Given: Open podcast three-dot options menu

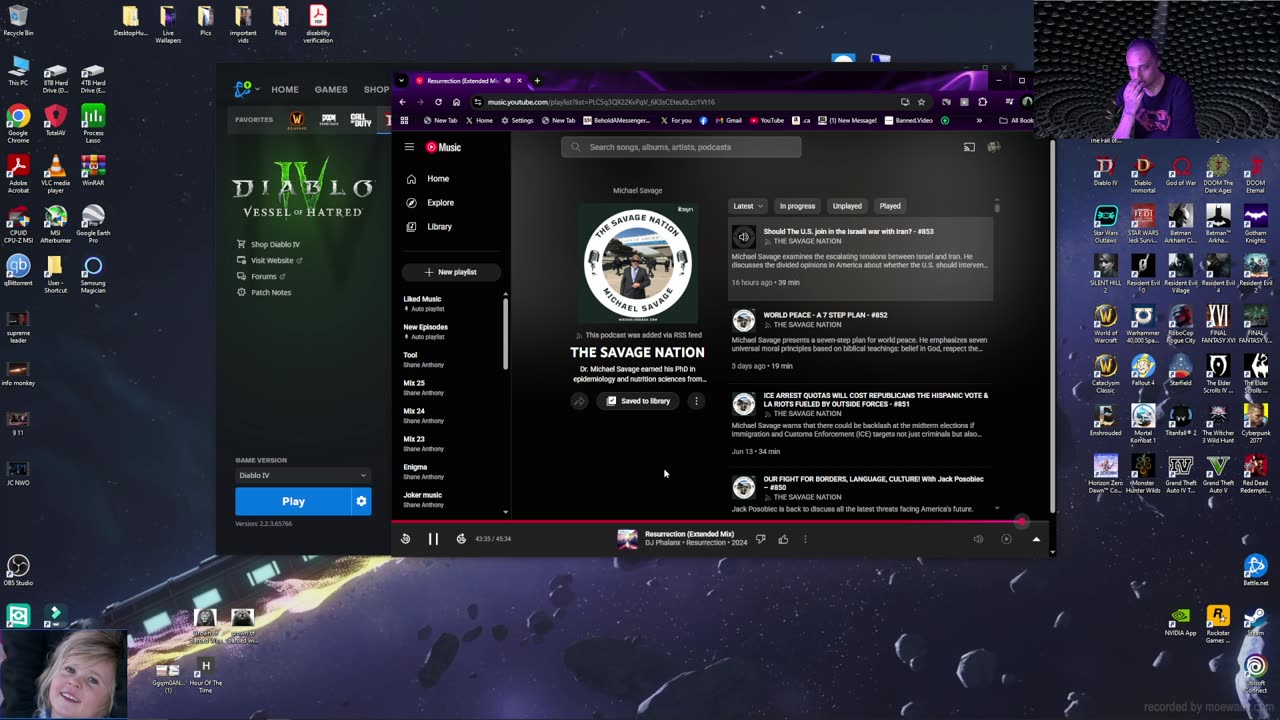Looking at the screenshot, I should 696,401.
